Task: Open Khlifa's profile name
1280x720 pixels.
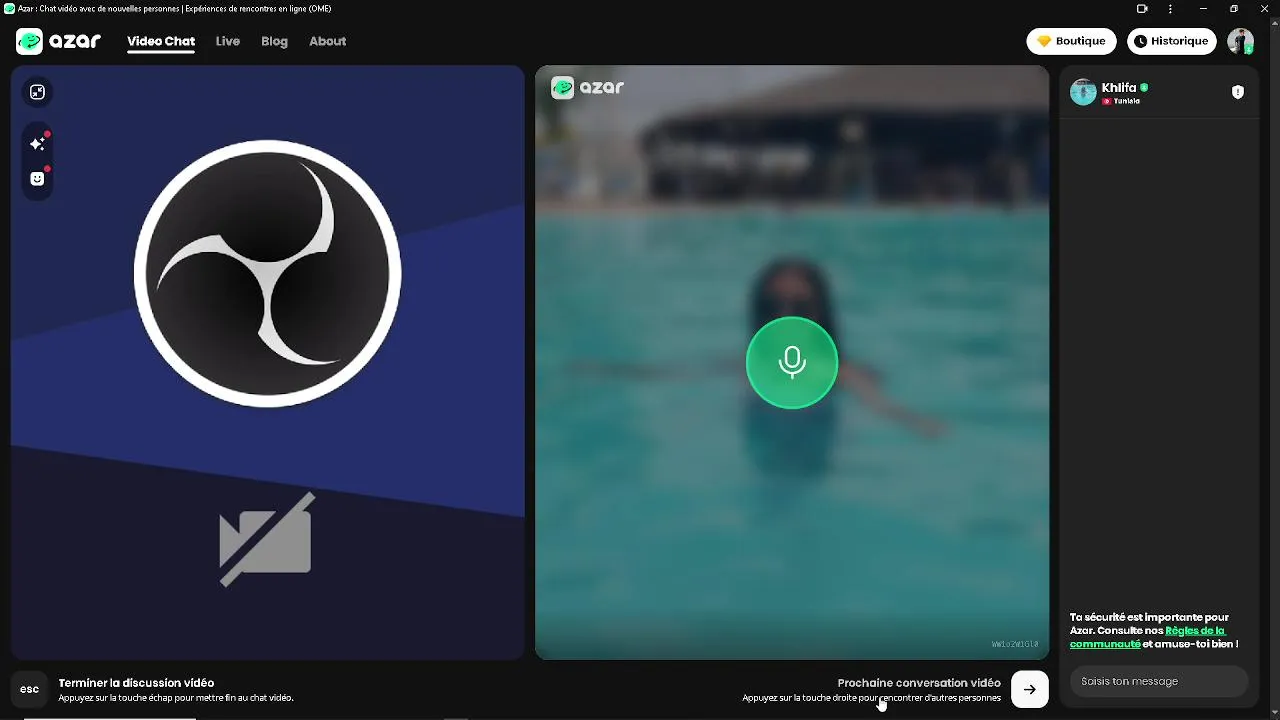Action: (1119, 88)
